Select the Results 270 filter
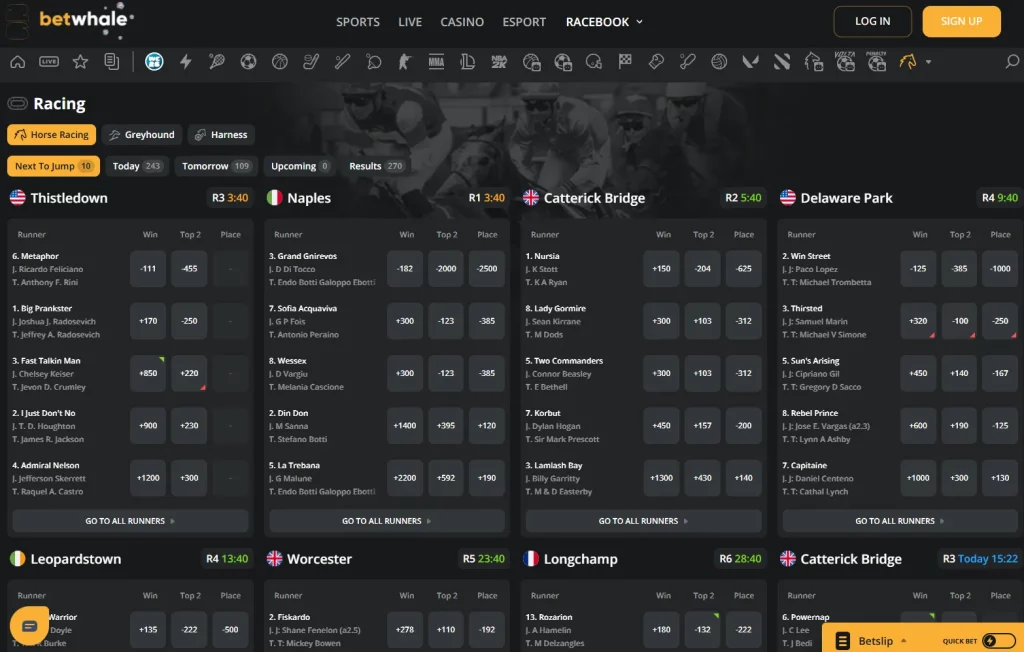Image resolution: width=1024 pixels, height=652 pixels. click(x=376, y=166)
